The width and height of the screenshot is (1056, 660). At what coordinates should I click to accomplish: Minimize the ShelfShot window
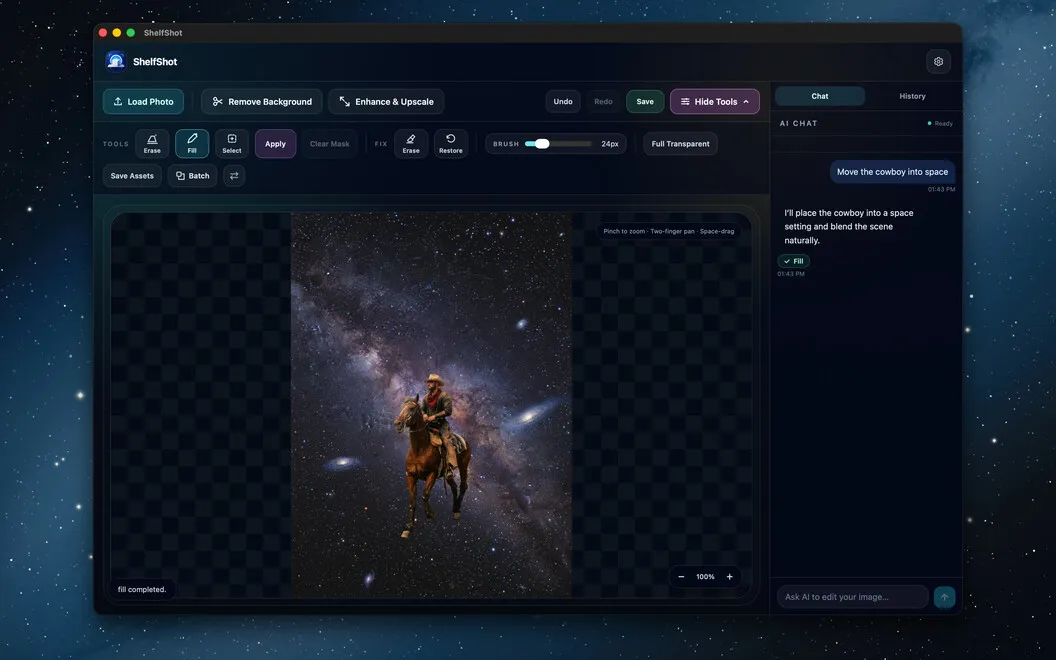[117, 32]
